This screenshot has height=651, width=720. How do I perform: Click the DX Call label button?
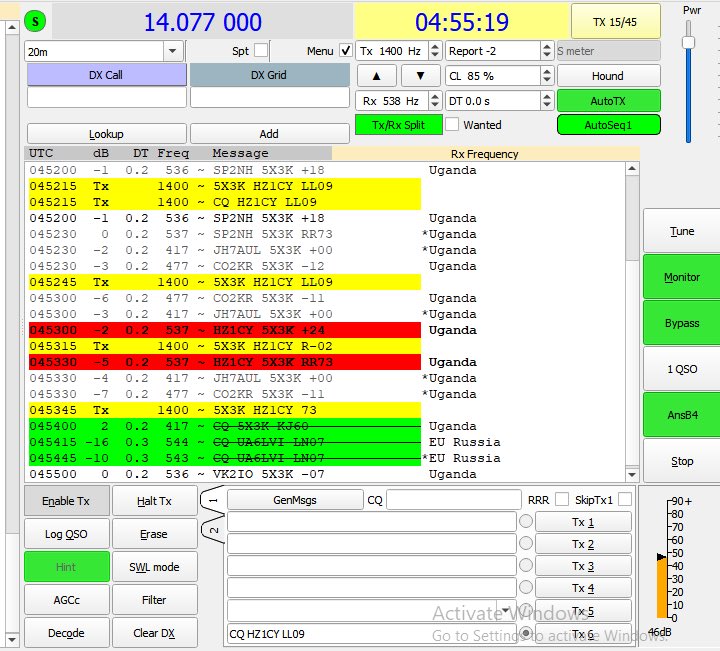[x=107, y=75]
